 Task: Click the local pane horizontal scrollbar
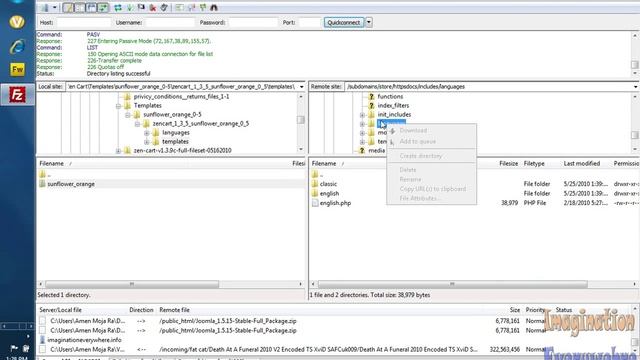click(132, 284)
